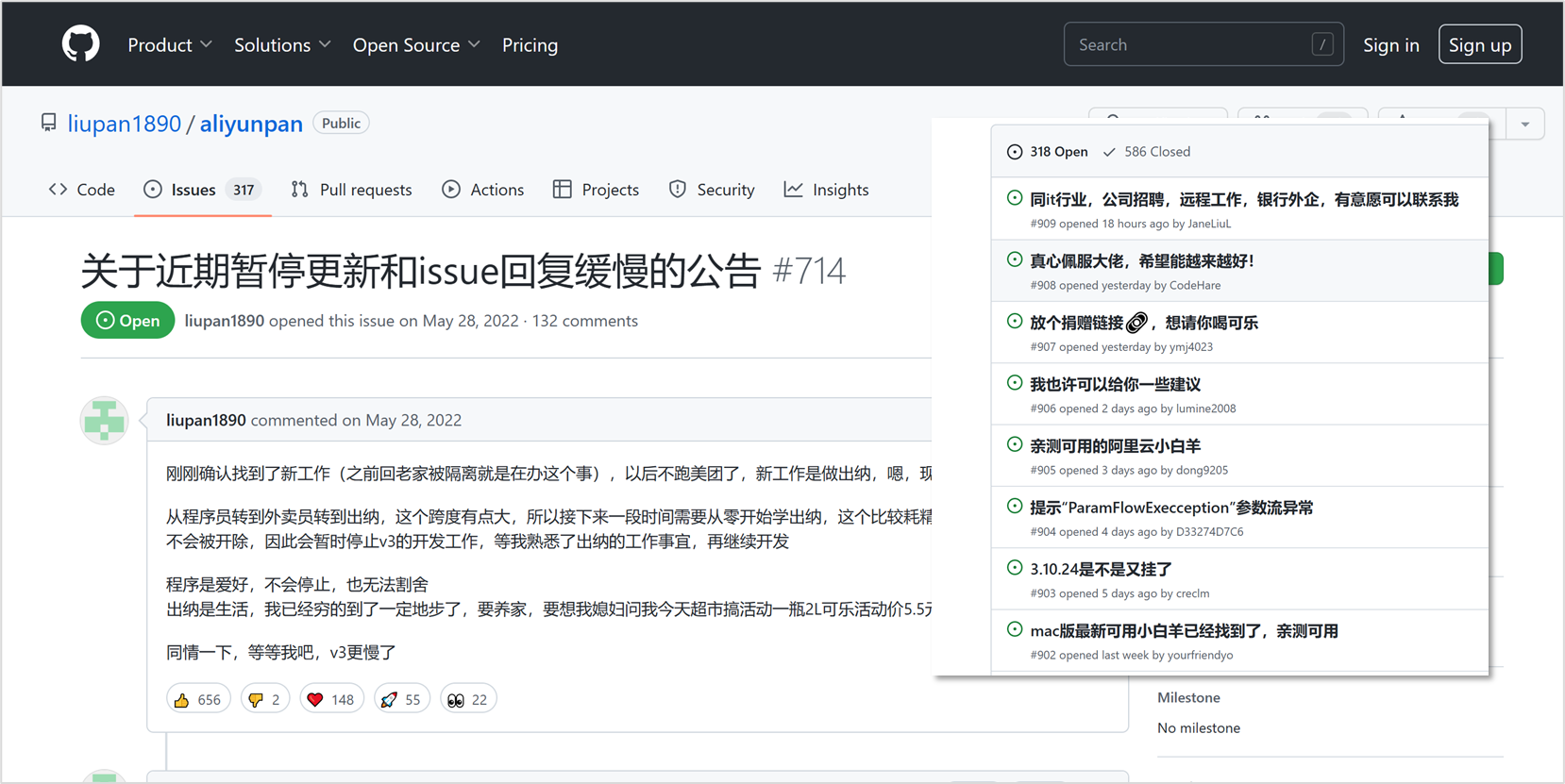The width and height of the screenshot is (1565, 784).
Task: Click open-issue icon of issue #902
Action: (1015, 629)
